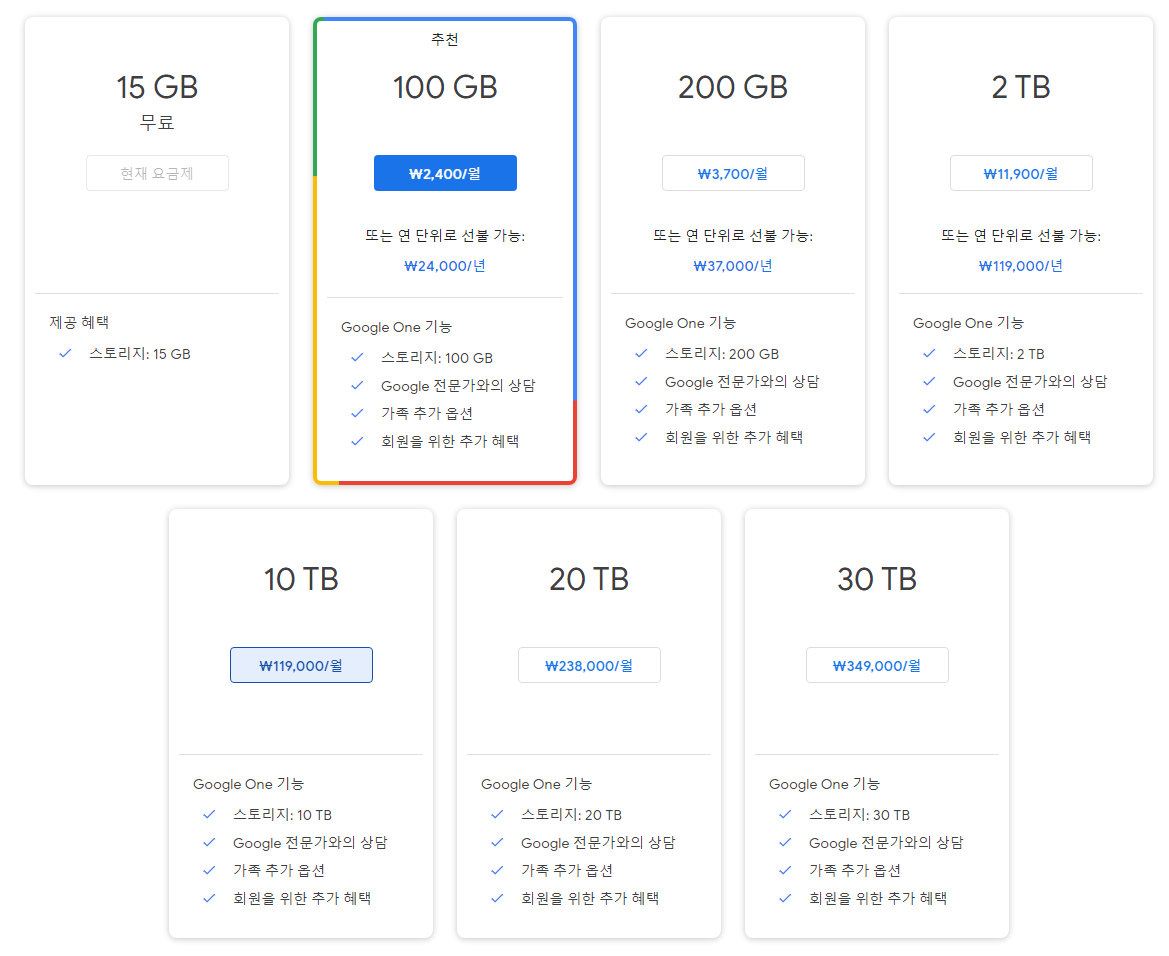Click checkmark beside 200 GB 가족 추가 옵션
1169x956 pixels.
pos(641,409)
